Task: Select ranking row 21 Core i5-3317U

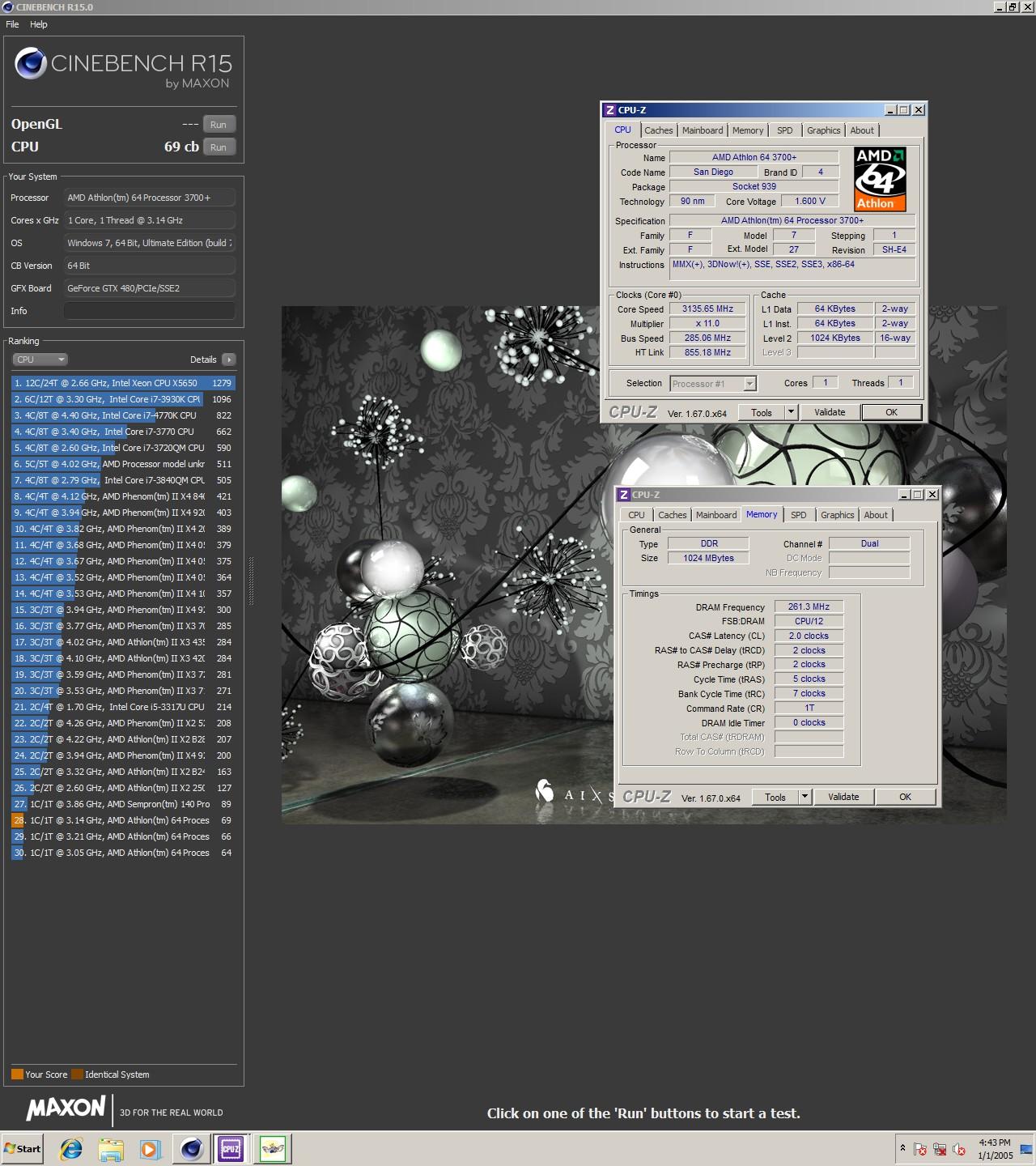Action: [x=123, y=707]
